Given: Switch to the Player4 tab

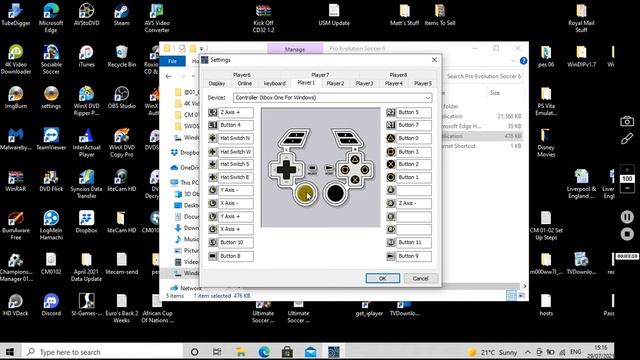Looking at the screenshot, I should tap(393, 83).
